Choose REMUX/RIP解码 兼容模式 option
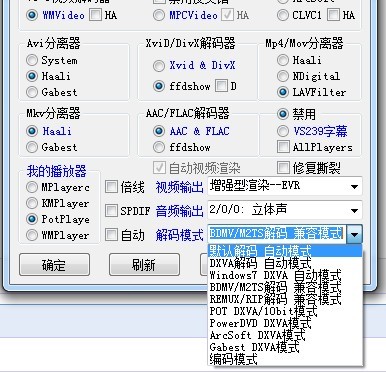The height and width of the screenshot is (372, 386). (285, 299)
